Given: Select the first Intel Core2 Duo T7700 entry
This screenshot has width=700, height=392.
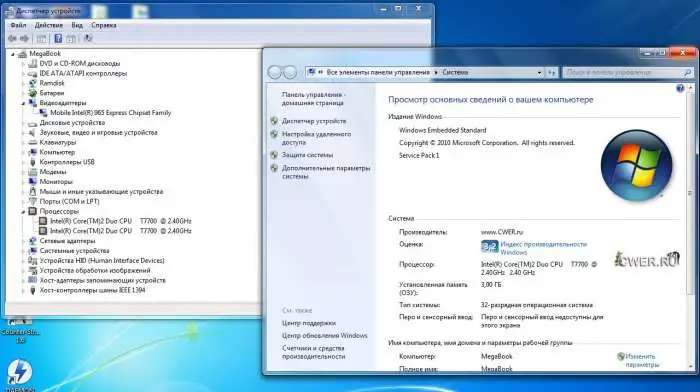Looking at the screenshot, I should (x=121, y=221).
